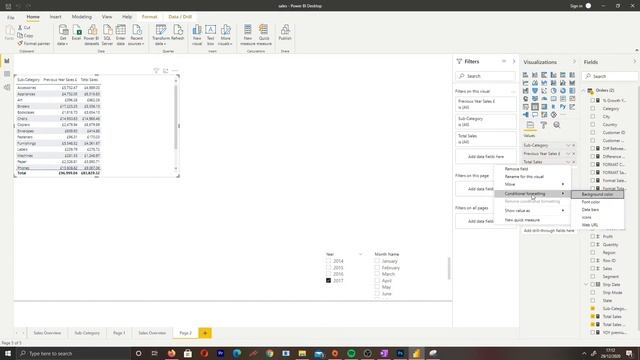Remove Sub-Category from Values with X
The height and width of the screenshot is (360, 640).
[573, 145]
